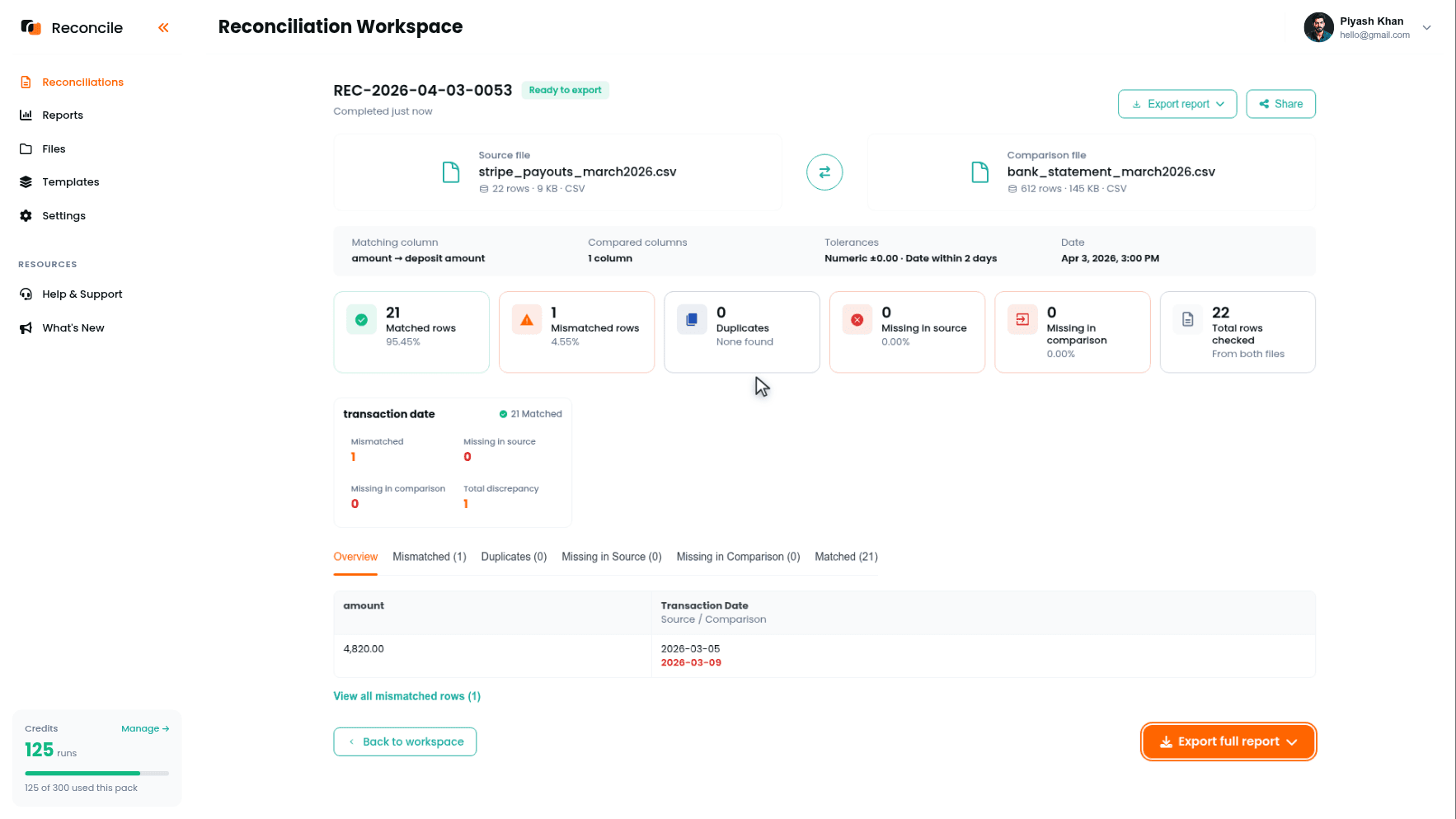The image size is (1456, 819).
Task: Click the Templates layers icon
Action: [26, 182]
